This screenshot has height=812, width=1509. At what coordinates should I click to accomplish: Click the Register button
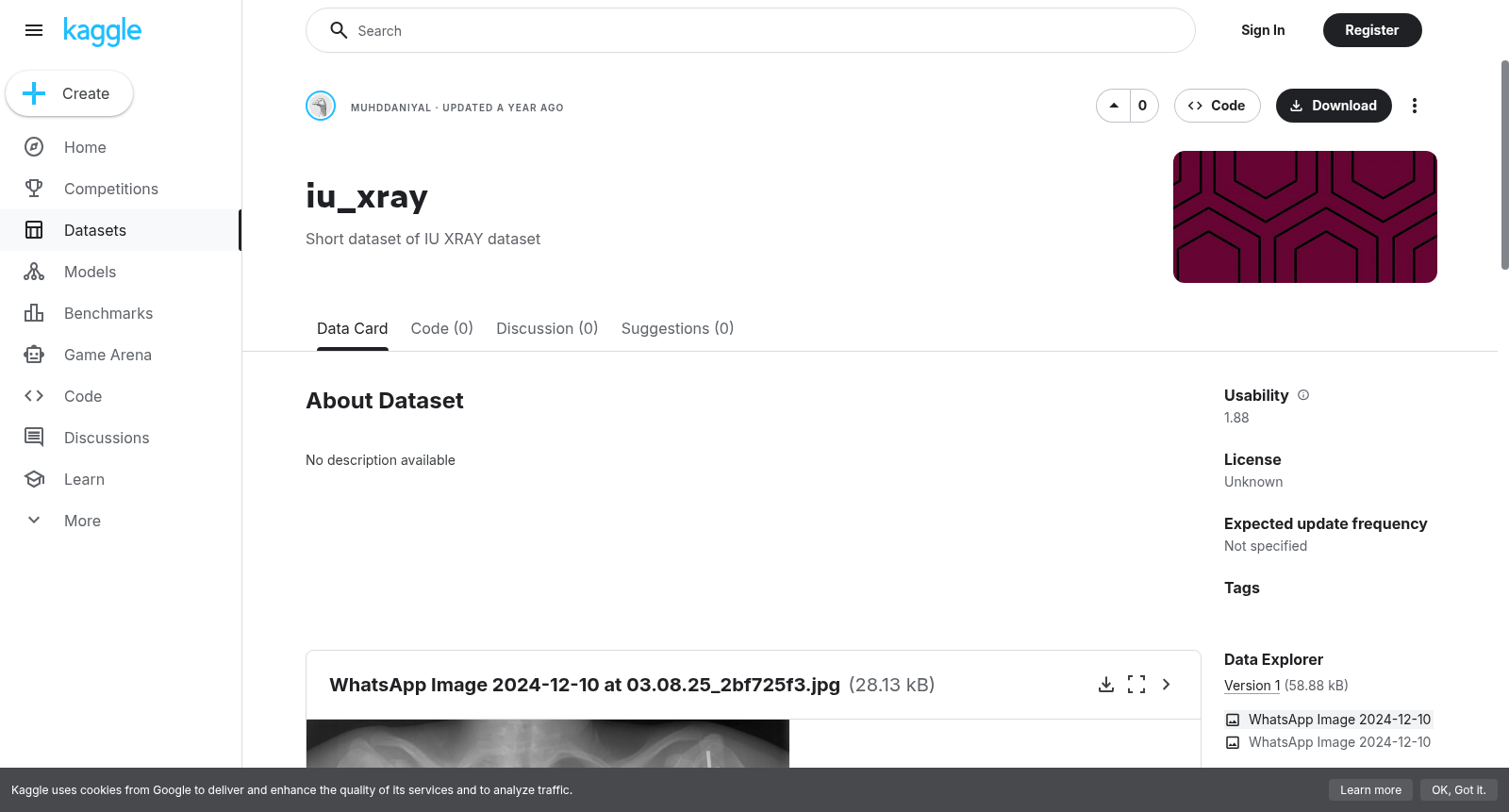pos(1372,30)
